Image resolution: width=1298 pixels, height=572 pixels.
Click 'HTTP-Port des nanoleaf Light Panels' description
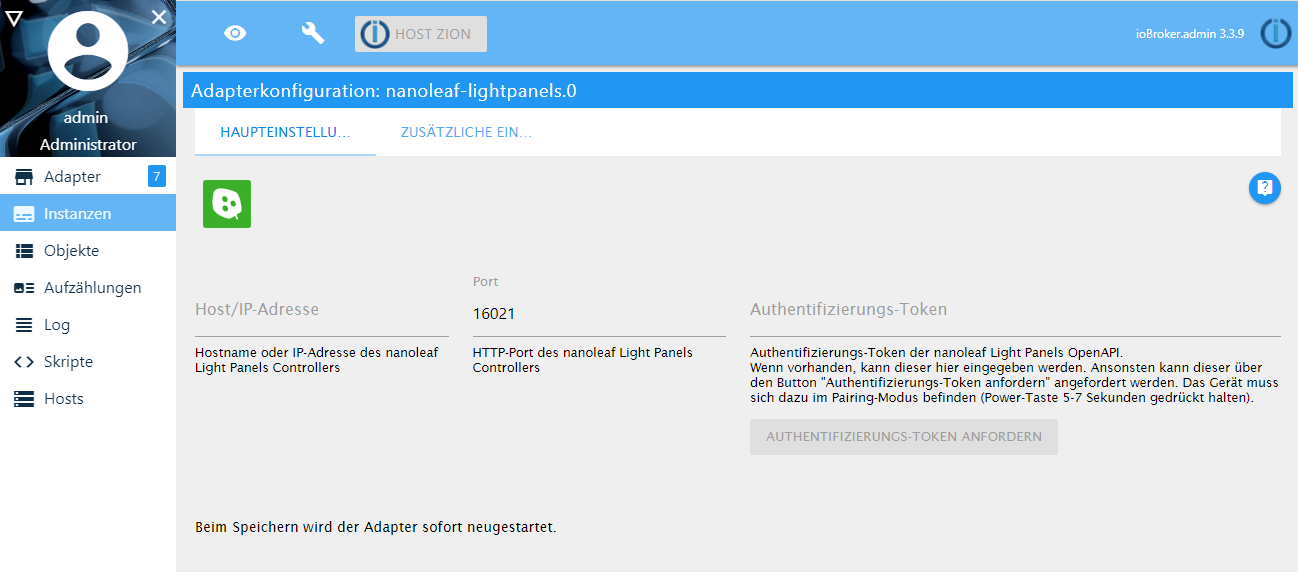click(583, 360)
